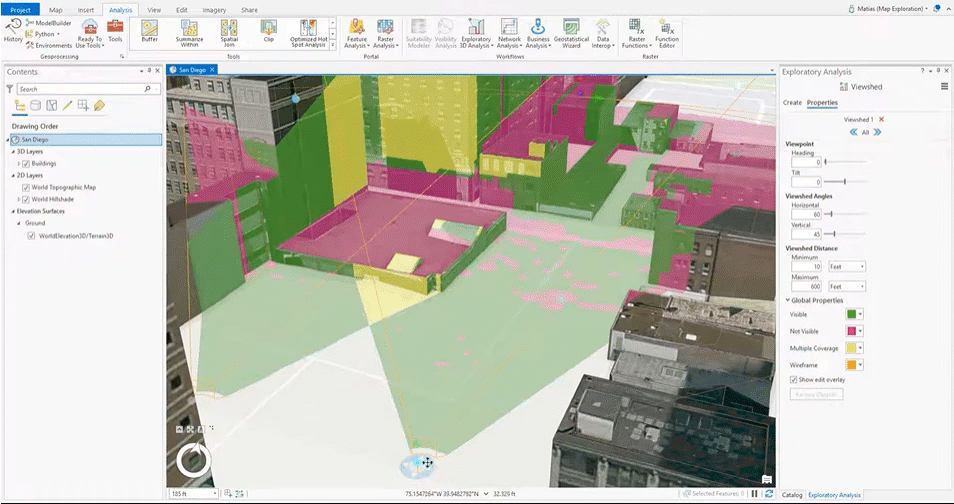This screenshot has width=954, height=504.
Task: Click the Horizontal angle input field
Action: click(x=806, y=214)
